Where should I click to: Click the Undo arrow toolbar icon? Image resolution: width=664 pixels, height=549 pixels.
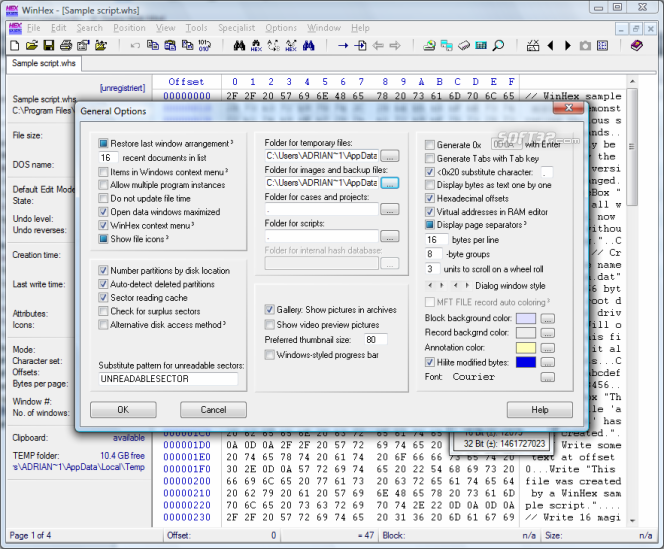tap(135, 45)
